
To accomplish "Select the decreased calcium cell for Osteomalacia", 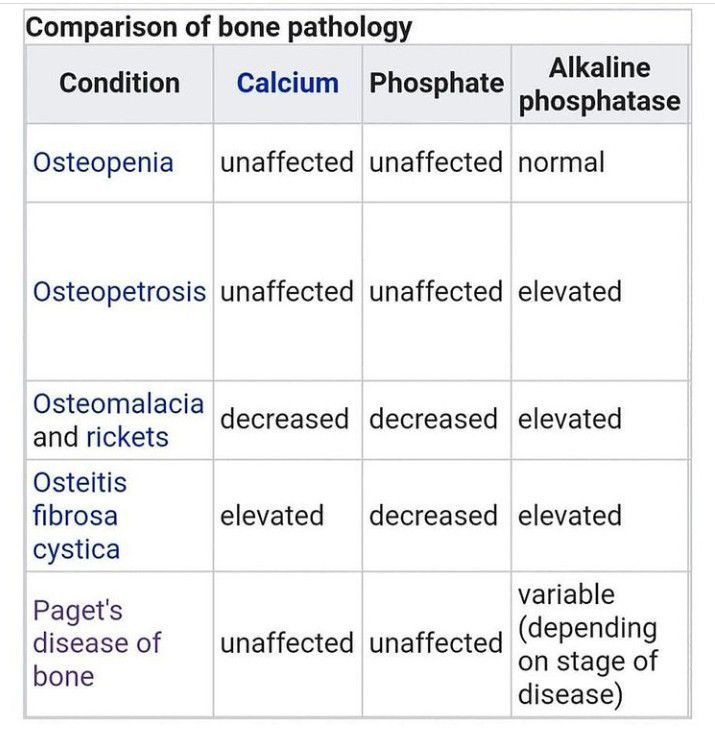I will pyautogui.click(x=284, y=419).
